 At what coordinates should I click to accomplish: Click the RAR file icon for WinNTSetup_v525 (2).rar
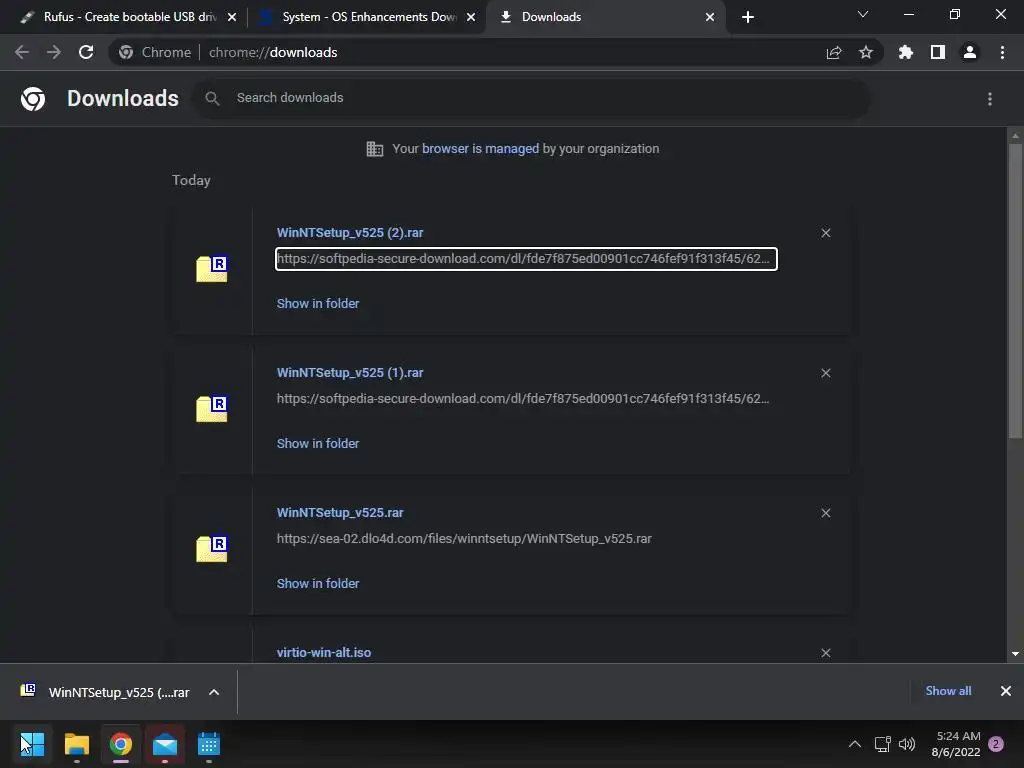point(212,268)
